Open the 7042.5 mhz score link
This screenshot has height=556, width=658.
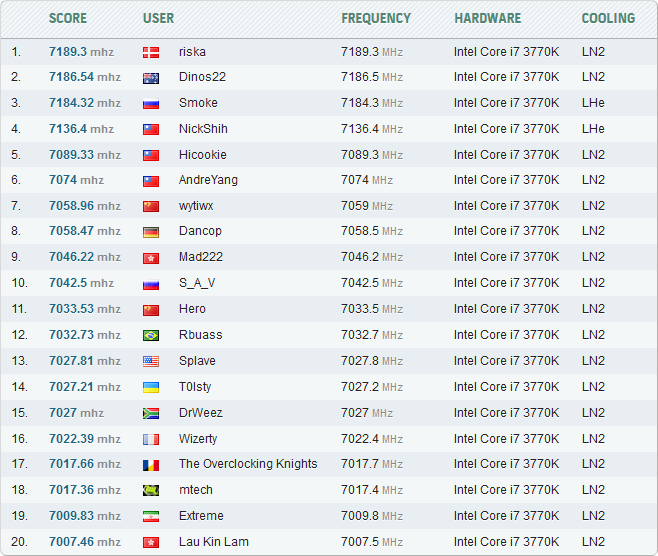[x=81, y=283]
